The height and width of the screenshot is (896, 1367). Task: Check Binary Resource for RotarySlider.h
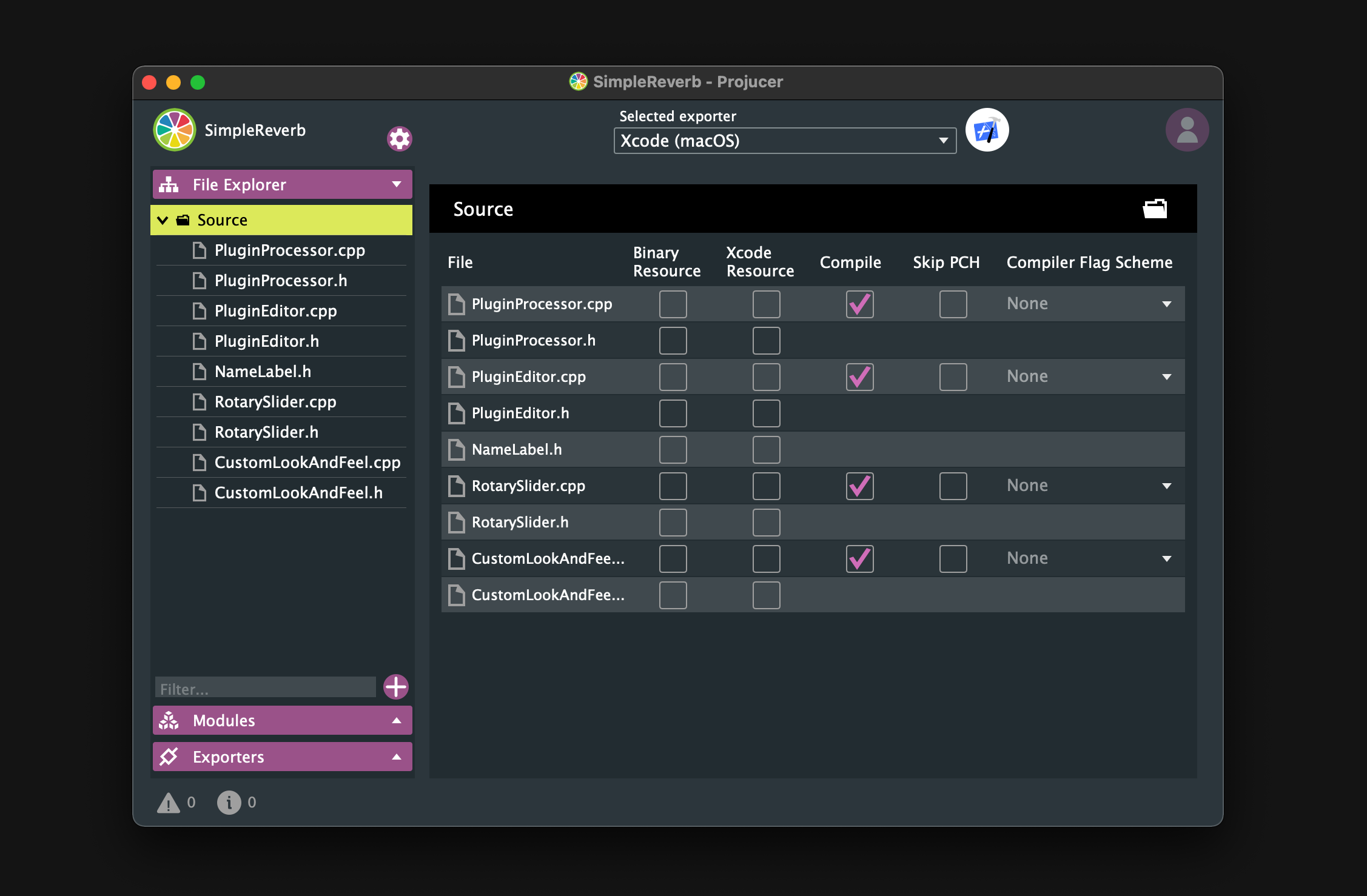pyautogui.click(x=673, y=522)
